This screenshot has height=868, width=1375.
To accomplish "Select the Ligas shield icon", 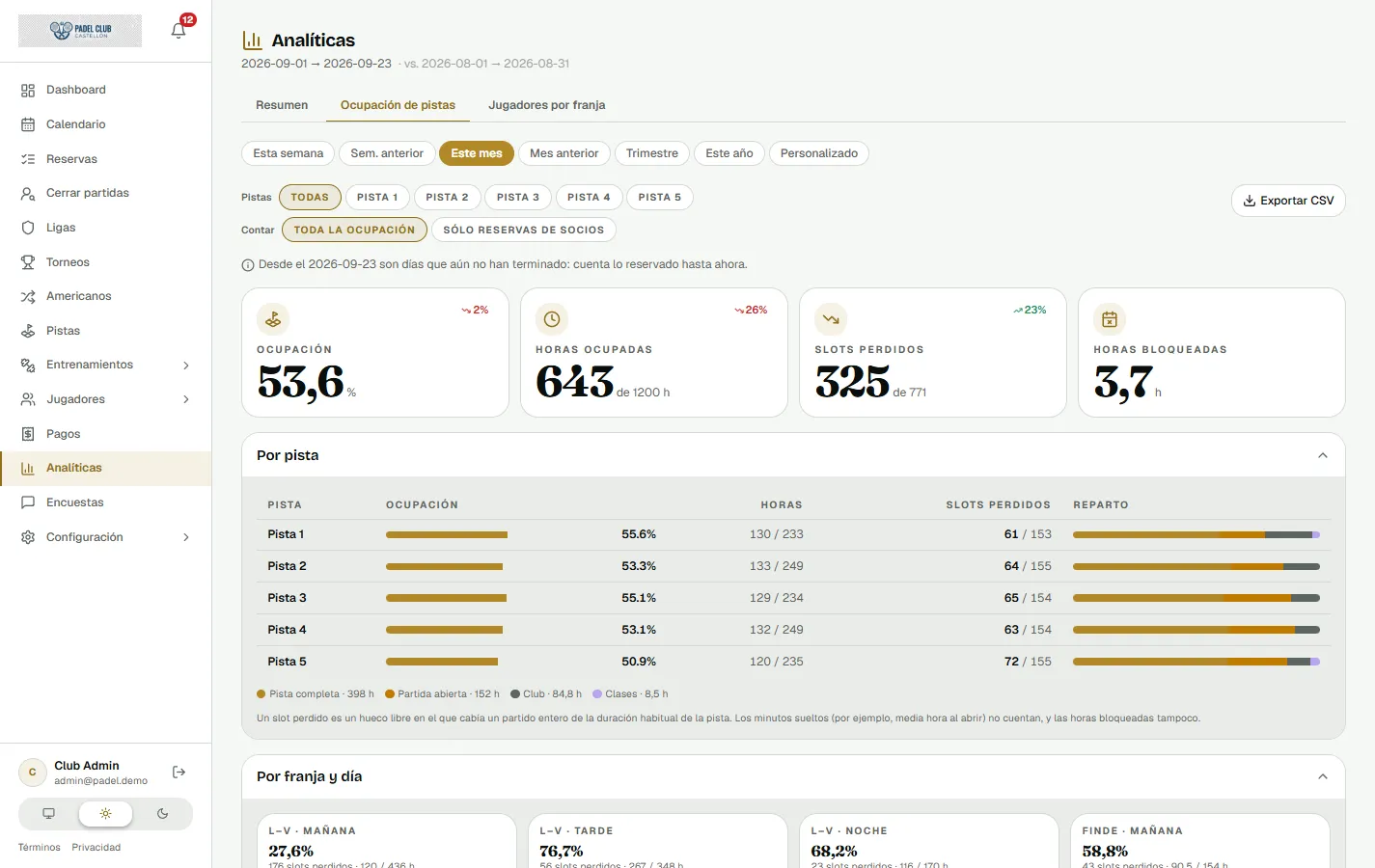I will pyautogui.click(x=28, y=228).
